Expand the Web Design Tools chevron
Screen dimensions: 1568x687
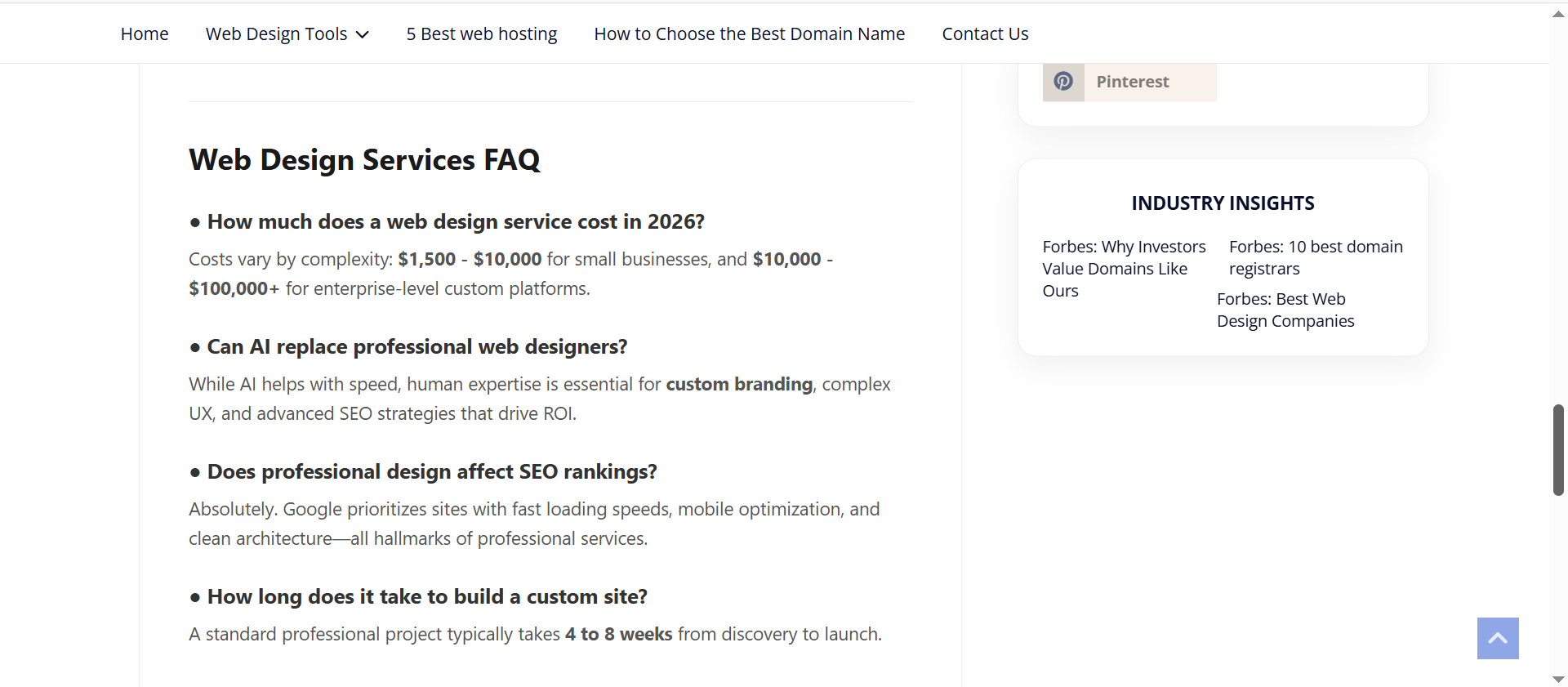point(362,34)
